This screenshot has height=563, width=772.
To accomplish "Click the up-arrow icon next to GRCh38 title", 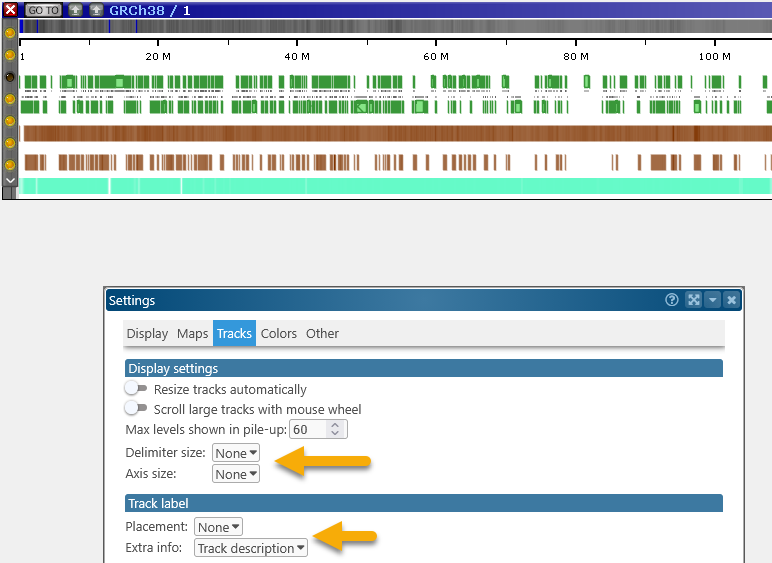I will pos(96,9).
